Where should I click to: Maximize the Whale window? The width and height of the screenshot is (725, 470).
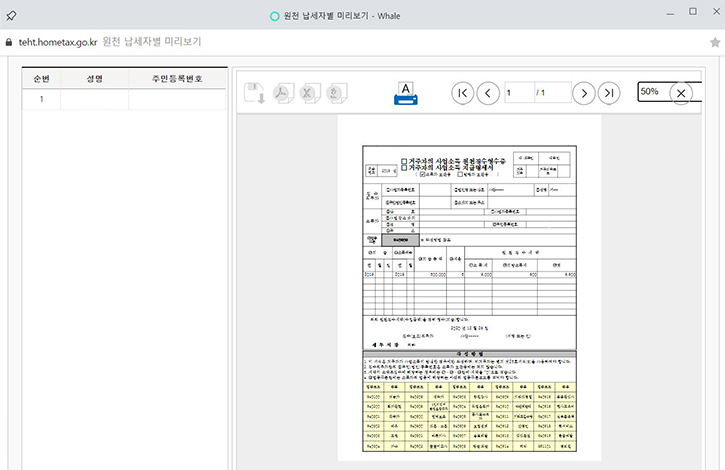click(x=693, y=12)
